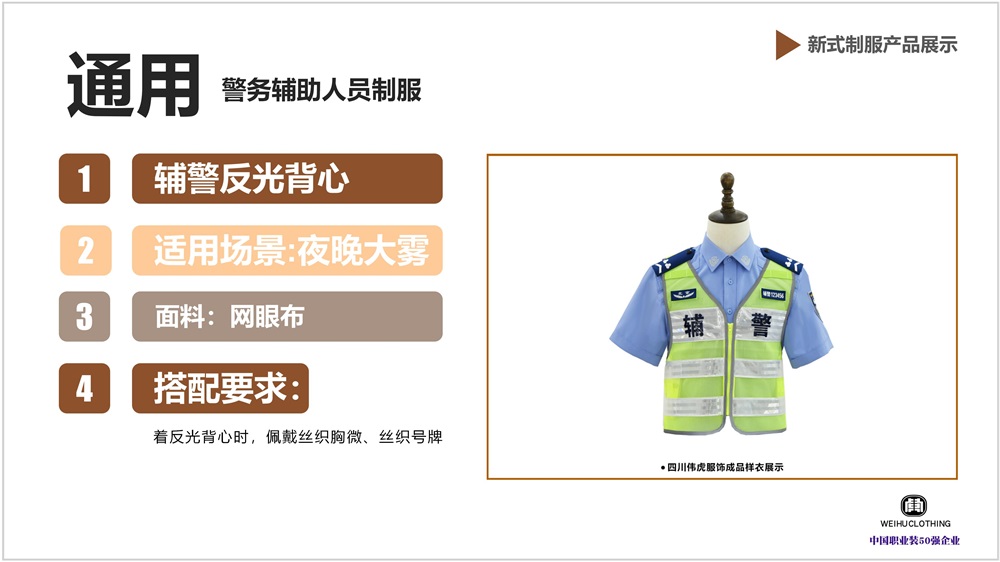Select the reflective vest product photo
Screen dimensions: 1000x562
pyautogui.click(x=721, y=305)
